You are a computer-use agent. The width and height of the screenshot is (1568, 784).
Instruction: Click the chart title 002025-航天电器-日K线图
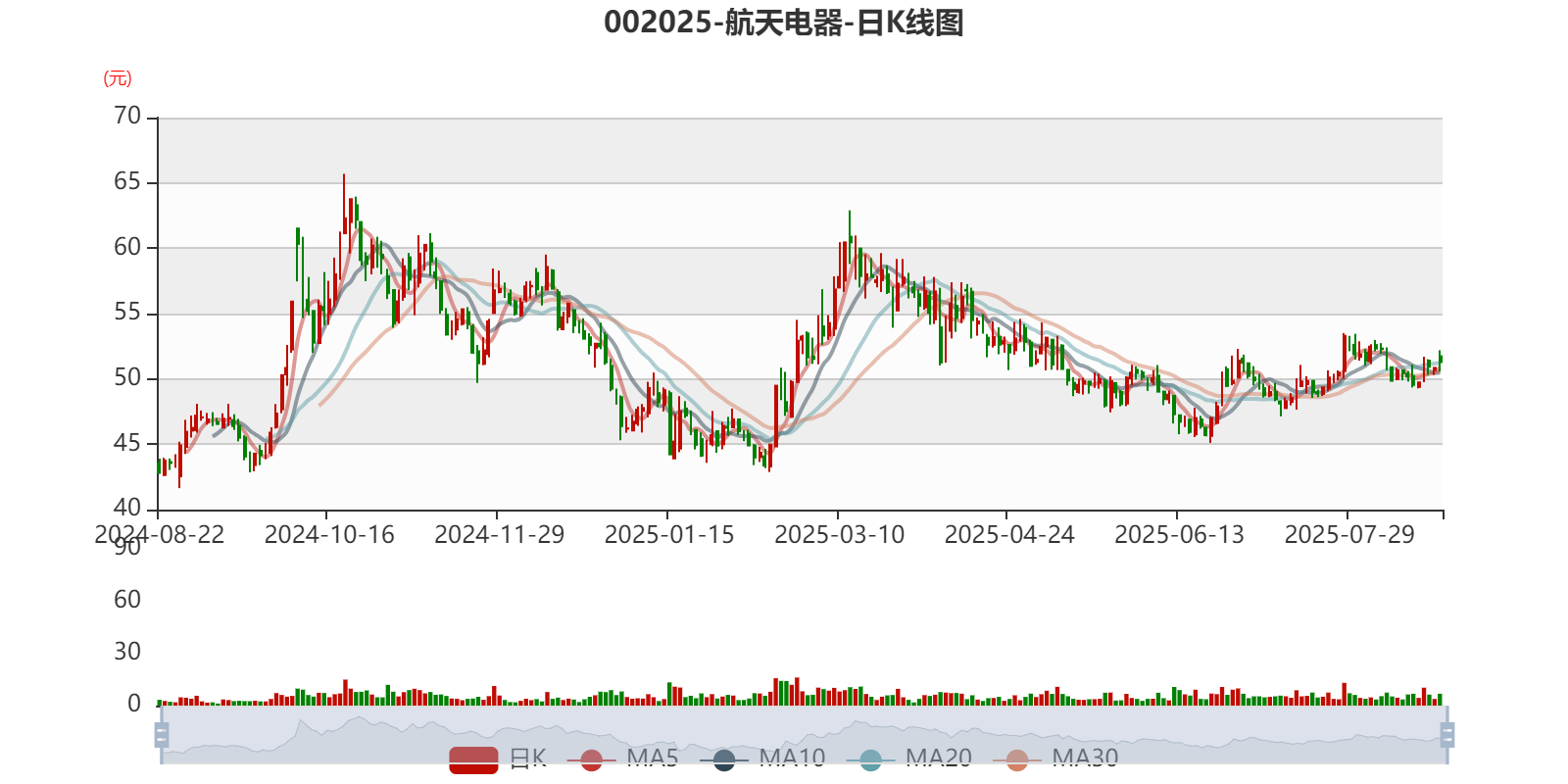tap(784, 23)
